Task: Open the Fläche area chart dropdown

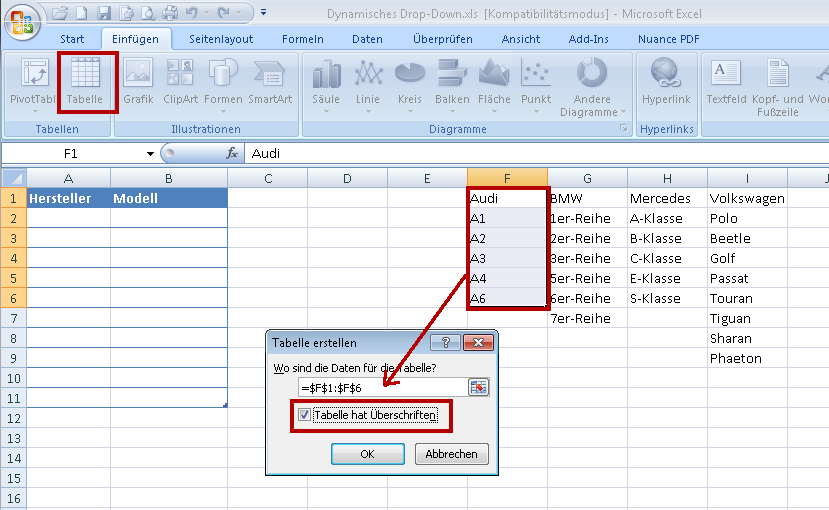Action: click(x=494, y=112)
